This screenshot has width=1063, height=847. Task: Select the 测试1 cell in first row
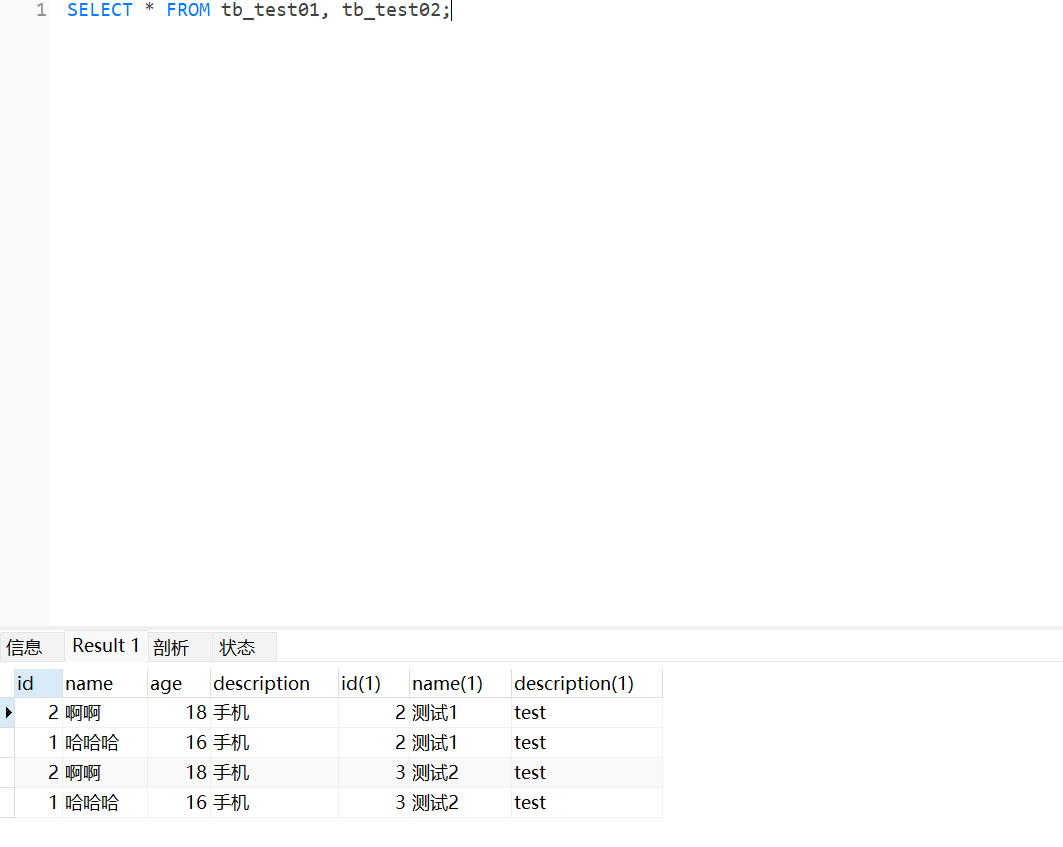pos(461,713)
